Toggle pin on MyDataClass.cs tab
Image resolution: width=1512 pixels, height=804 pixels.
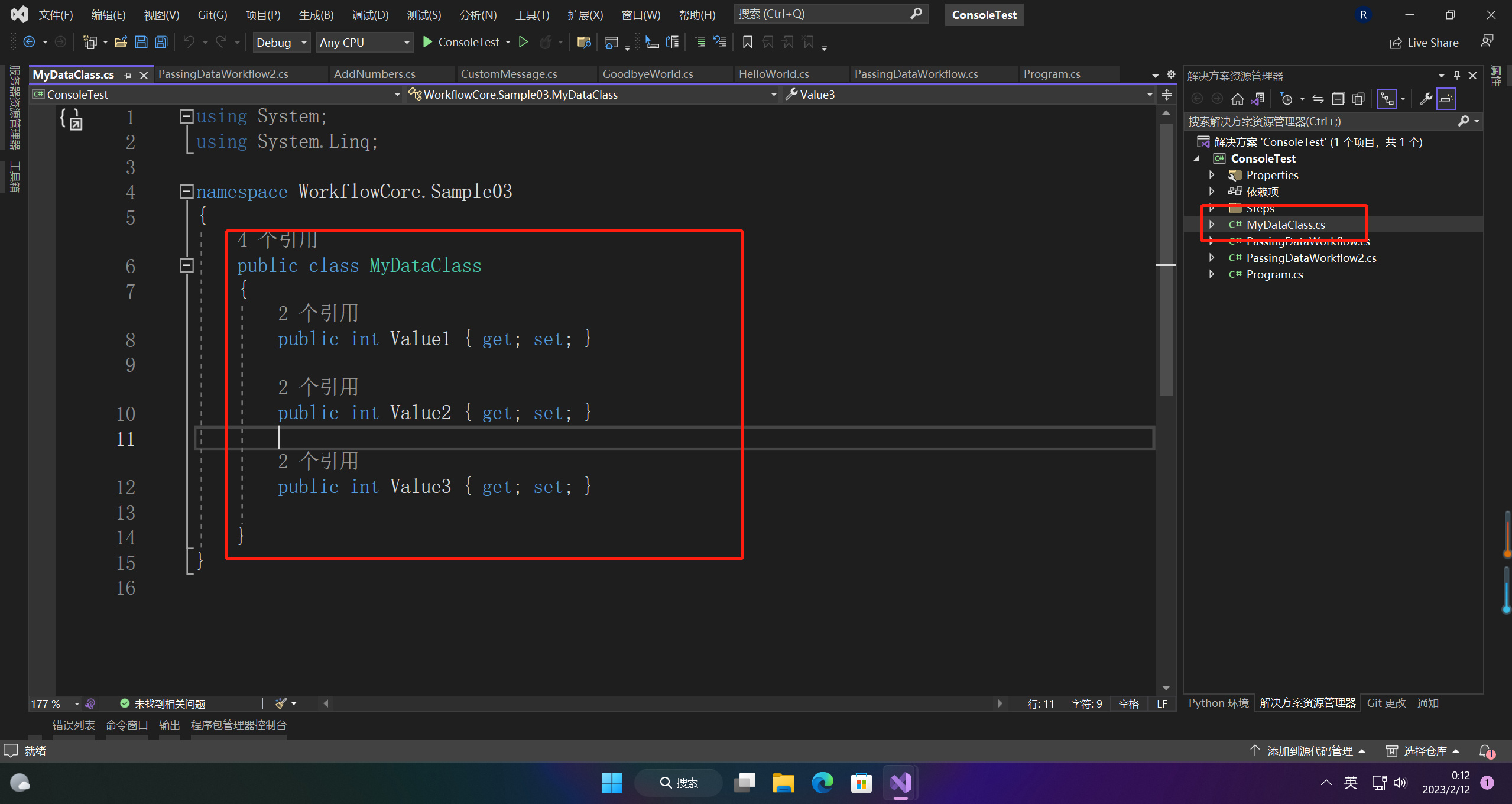tap(128, 75)
